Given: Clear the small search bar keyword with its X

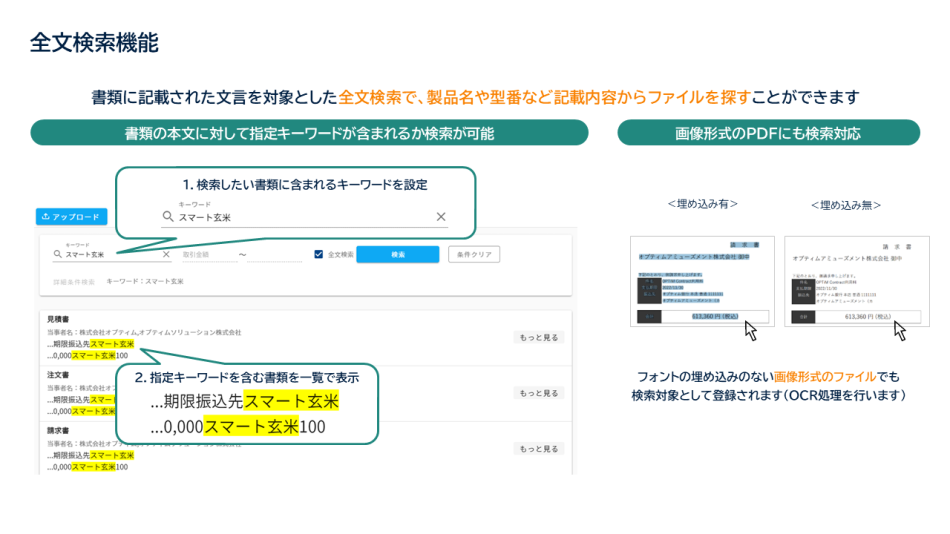Looking at the screenshot, I should tap(166, 255).
